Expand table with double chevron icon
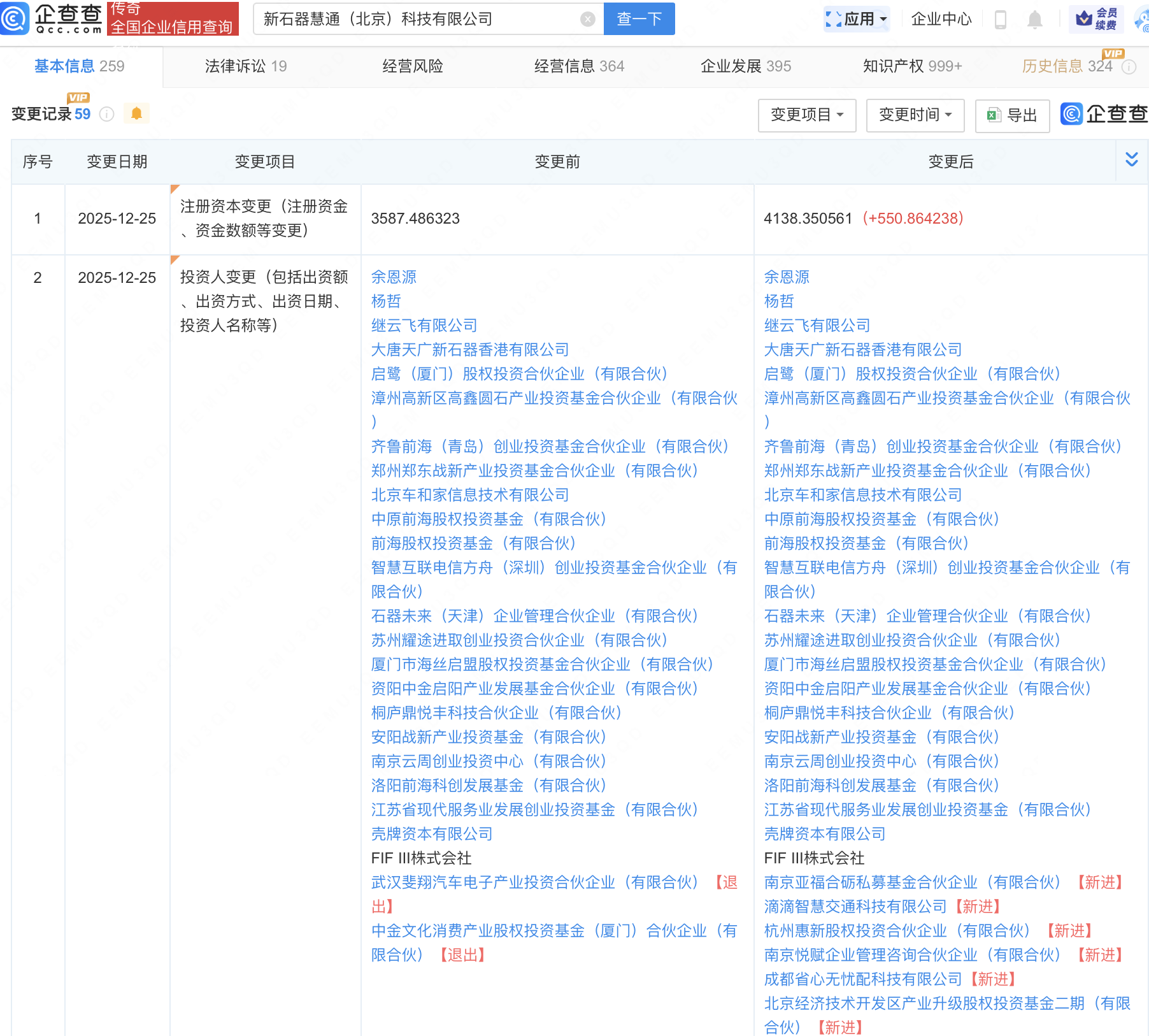 pyautogui.click(x=1131, y=159)
